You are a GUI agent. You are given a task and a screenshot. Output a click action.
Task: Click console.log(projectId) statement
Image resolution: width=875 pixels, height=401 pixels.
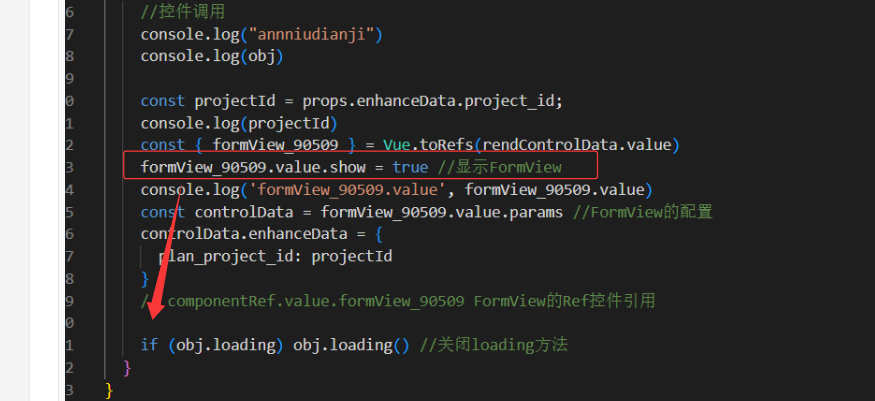point(239,123)
